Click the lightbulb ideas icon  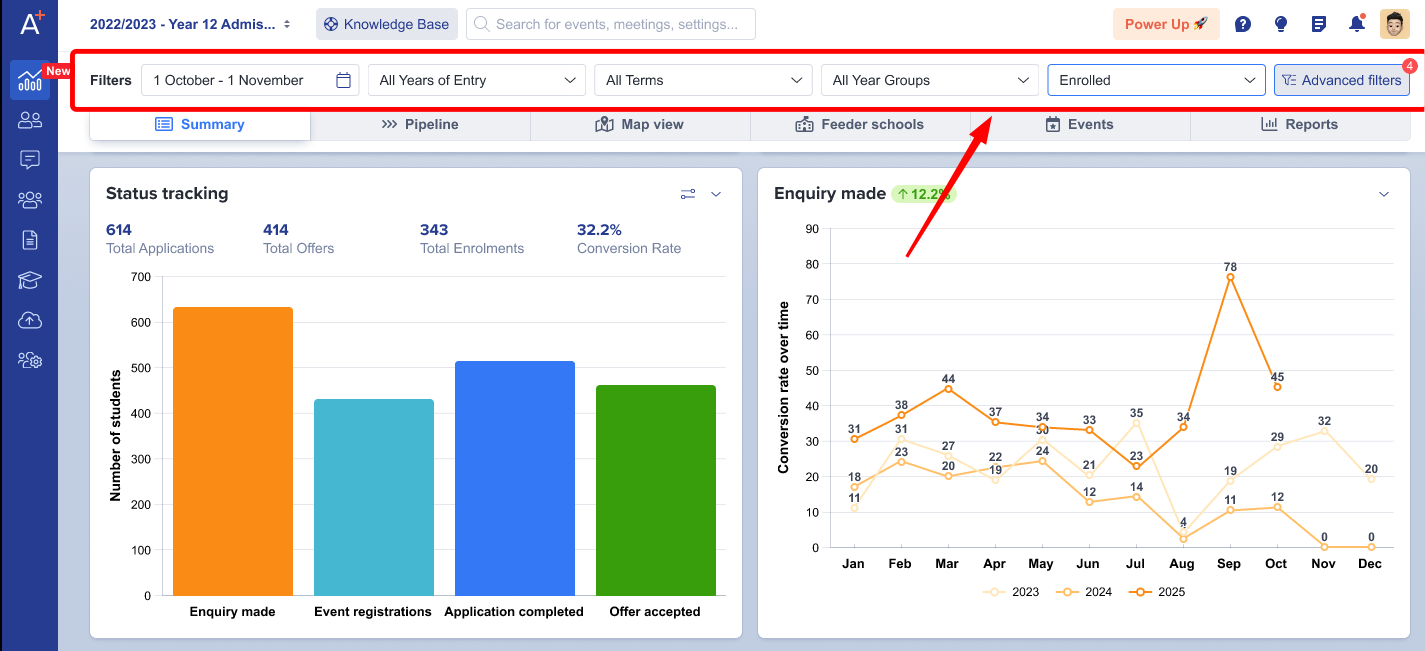click(1280, 24)
